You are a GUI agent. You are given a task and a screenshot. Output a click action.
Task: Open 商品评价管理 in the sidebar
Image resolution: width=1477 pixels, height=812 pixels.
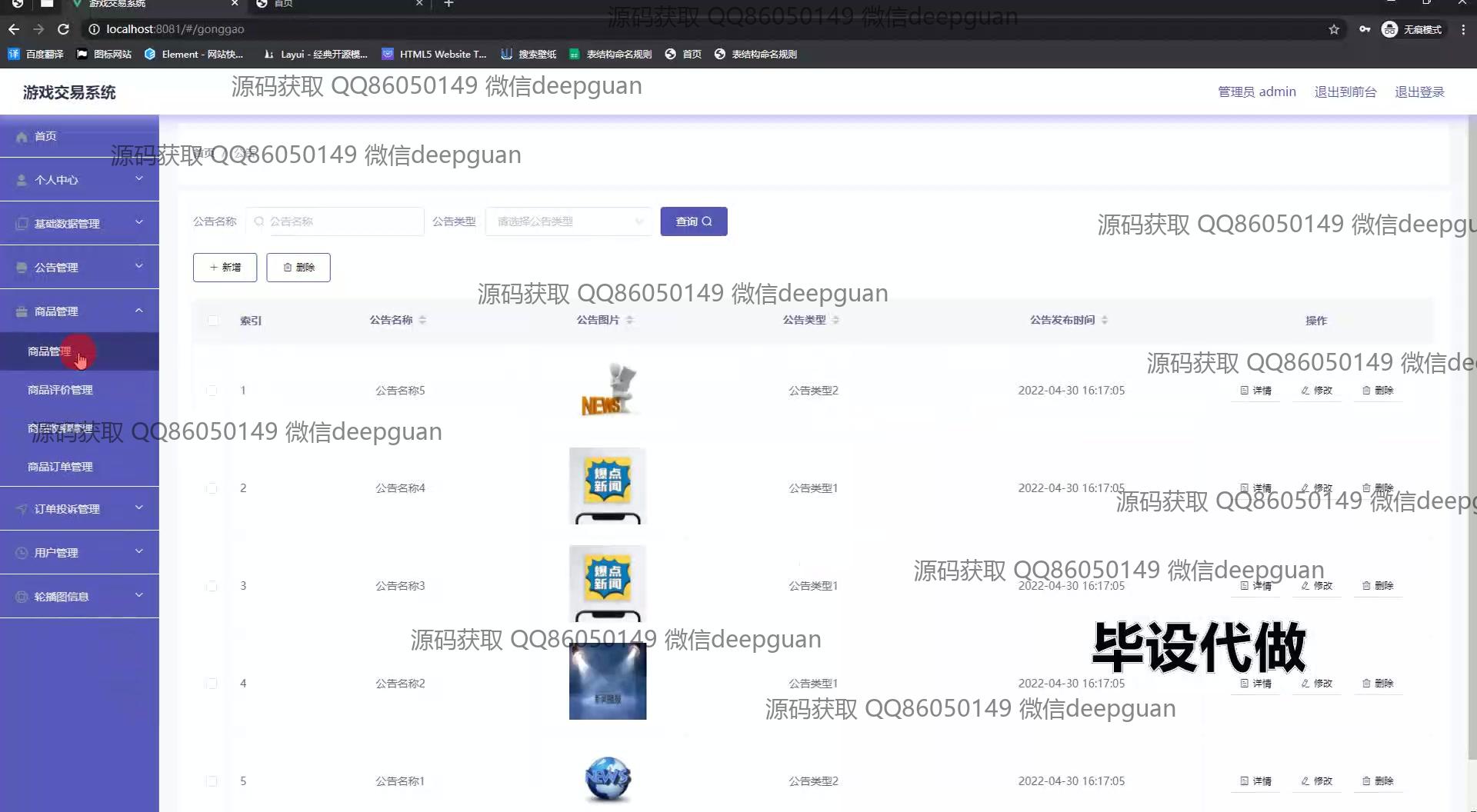60,390
